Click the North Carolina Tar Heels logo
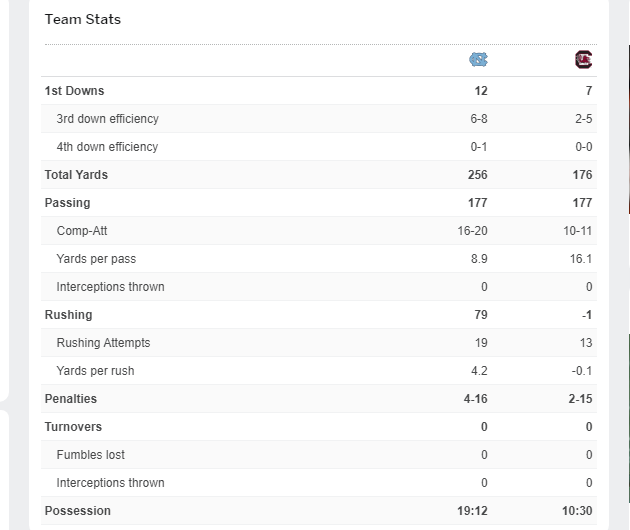 [478, 60]
